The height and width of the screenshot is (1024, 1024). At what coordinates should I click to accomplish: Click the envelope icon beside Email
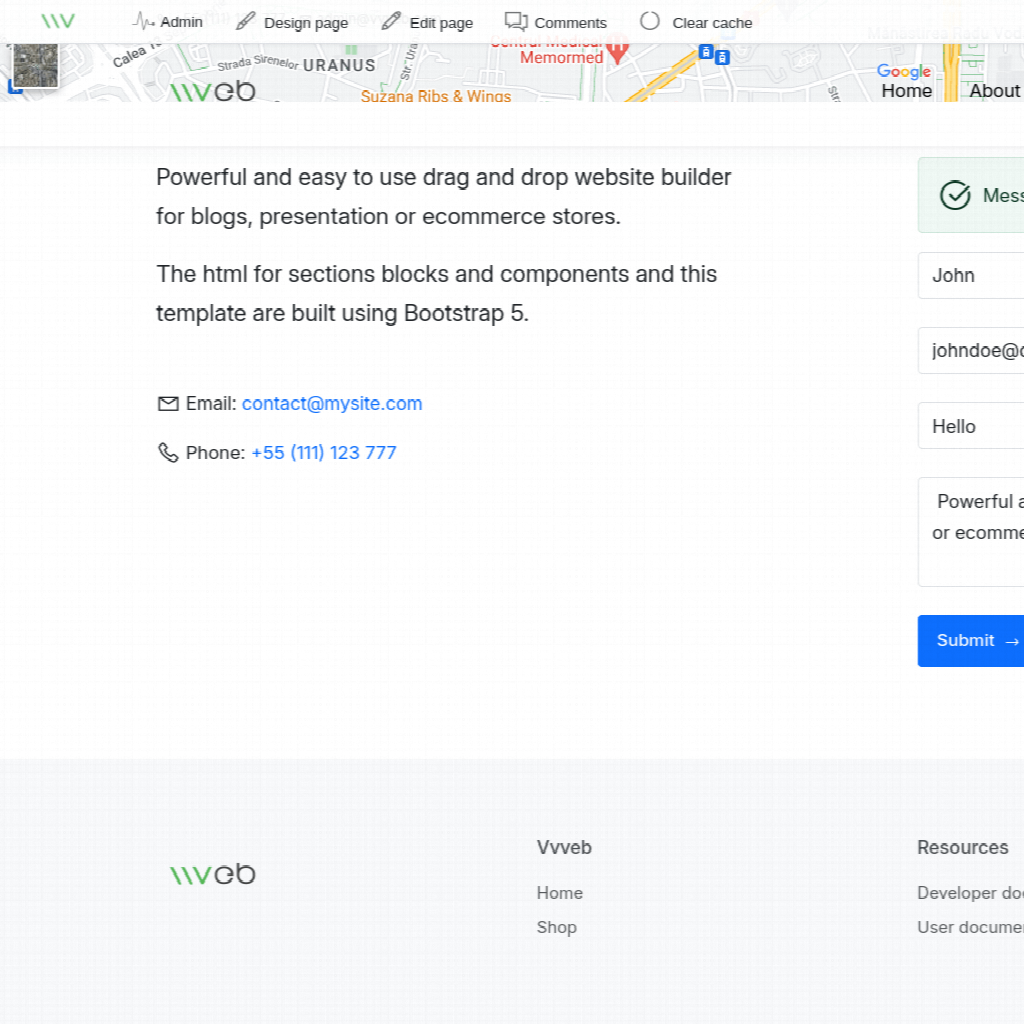click(168, 404)
